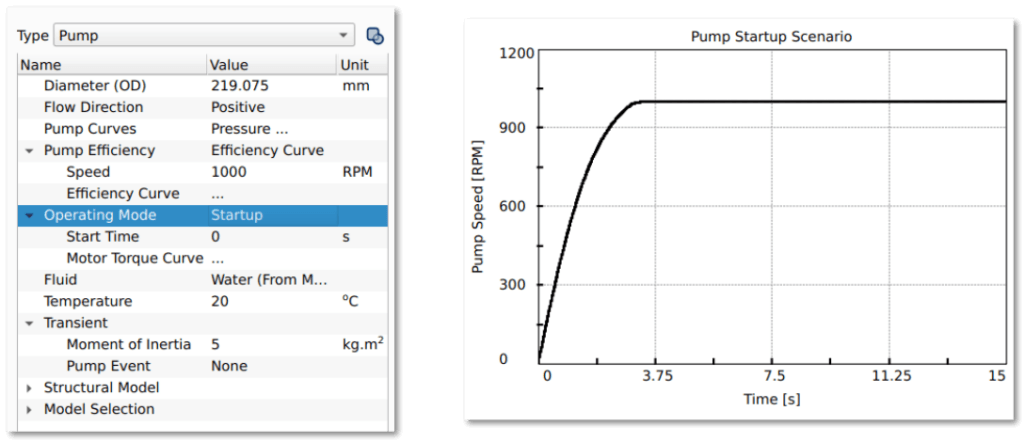
Task: Click the kg.m² unit for Moment of Inertia
Action: [362, 344]
